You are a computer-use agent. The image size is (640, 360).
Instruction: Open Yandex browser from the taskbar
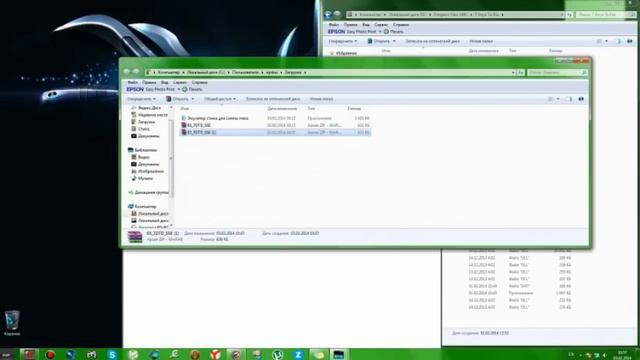click(x=216, y=355)
